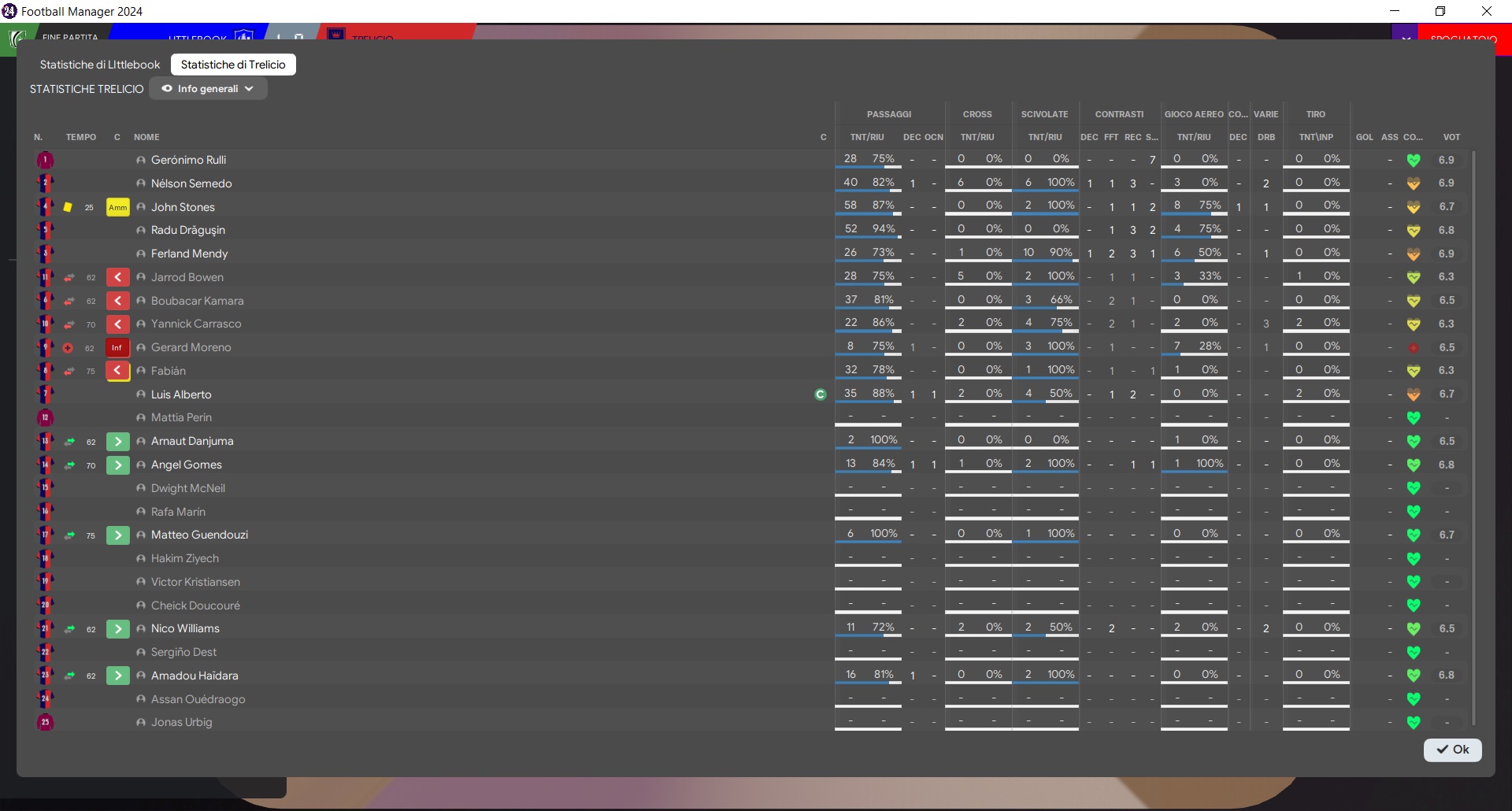
Task: Click the green substitution badge for Nico Williams
Action: tap(118, 628)
